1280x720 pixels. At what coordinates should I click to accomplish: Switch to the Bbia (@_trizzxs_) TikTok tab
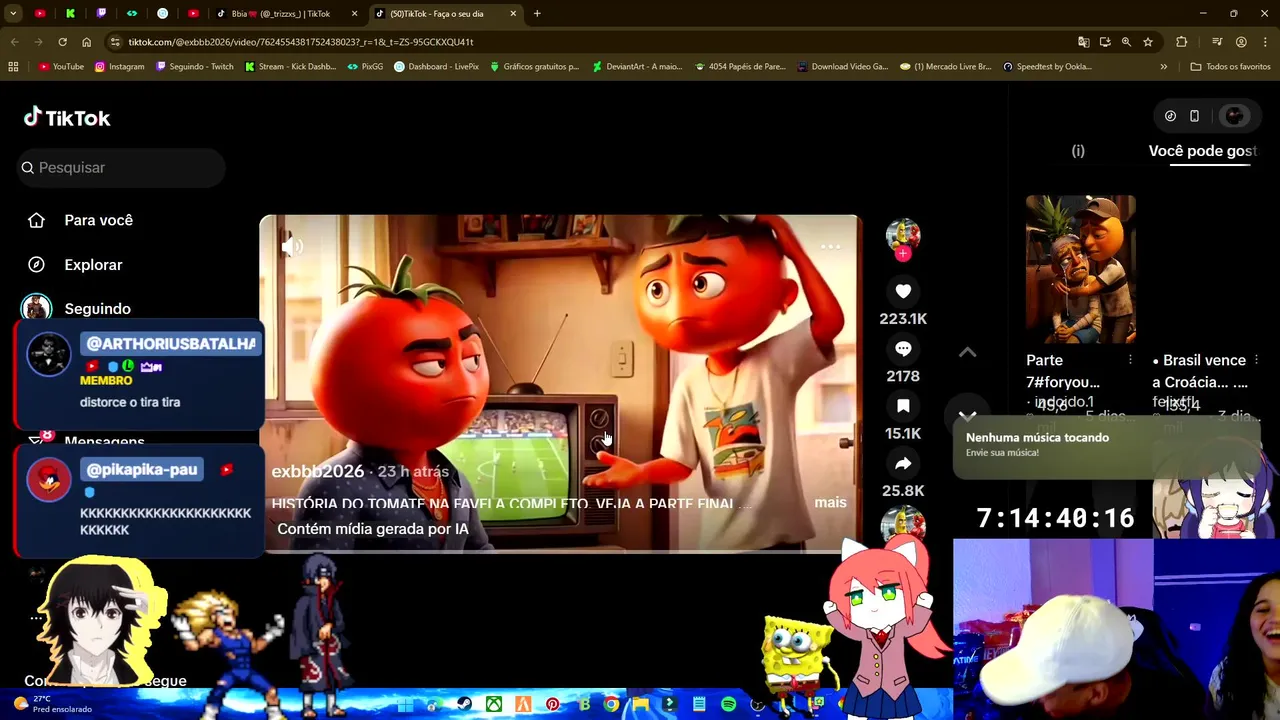tap(280, 14)
